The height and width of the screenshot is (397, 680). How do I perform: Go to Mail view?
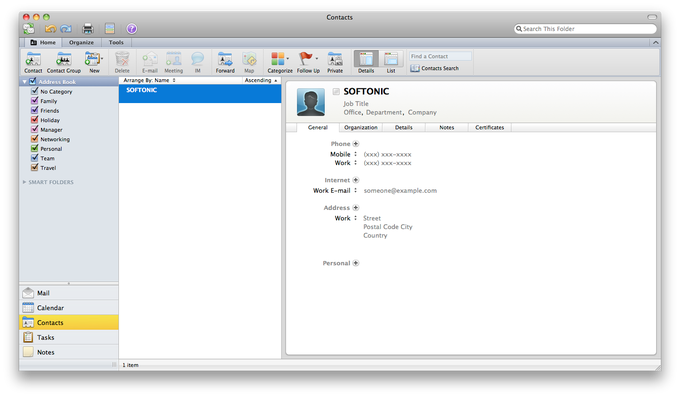(69, 293)
